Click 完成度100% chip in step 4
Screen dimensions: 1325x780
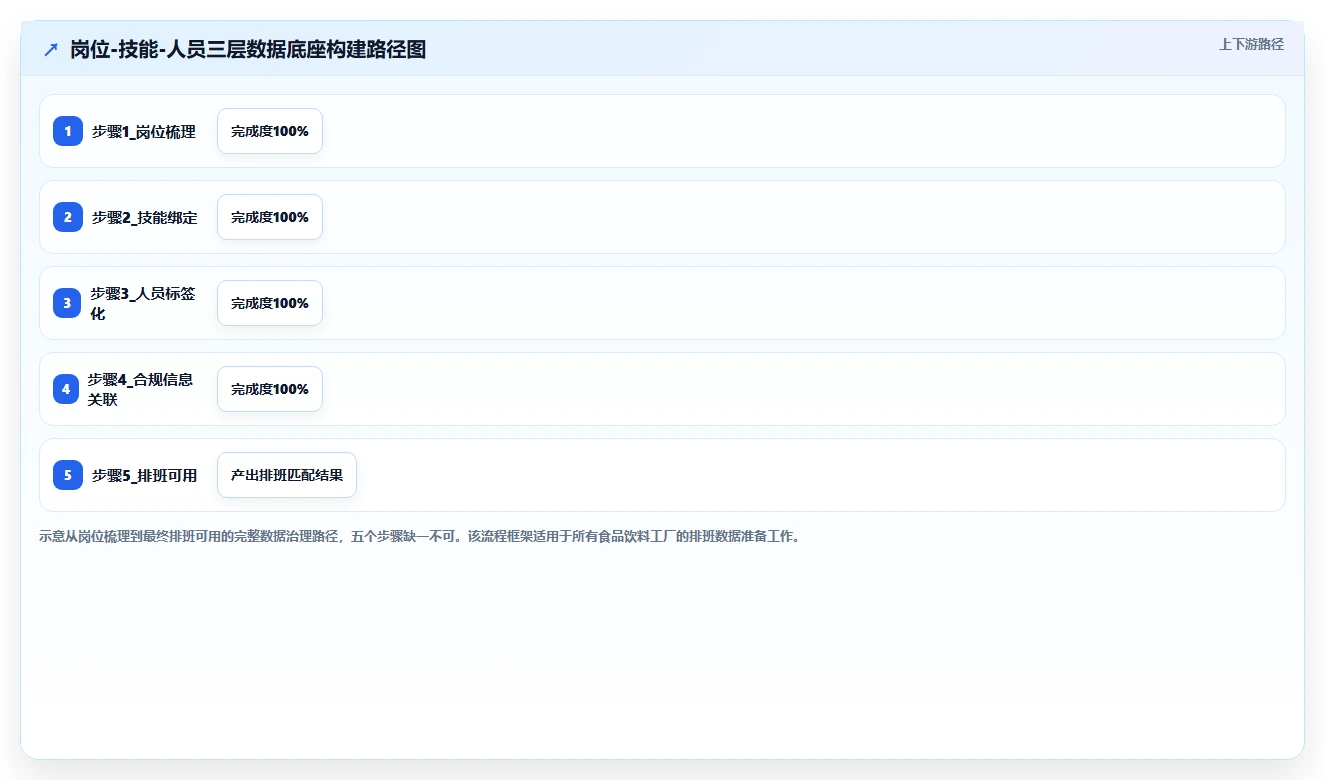[270, 389]
